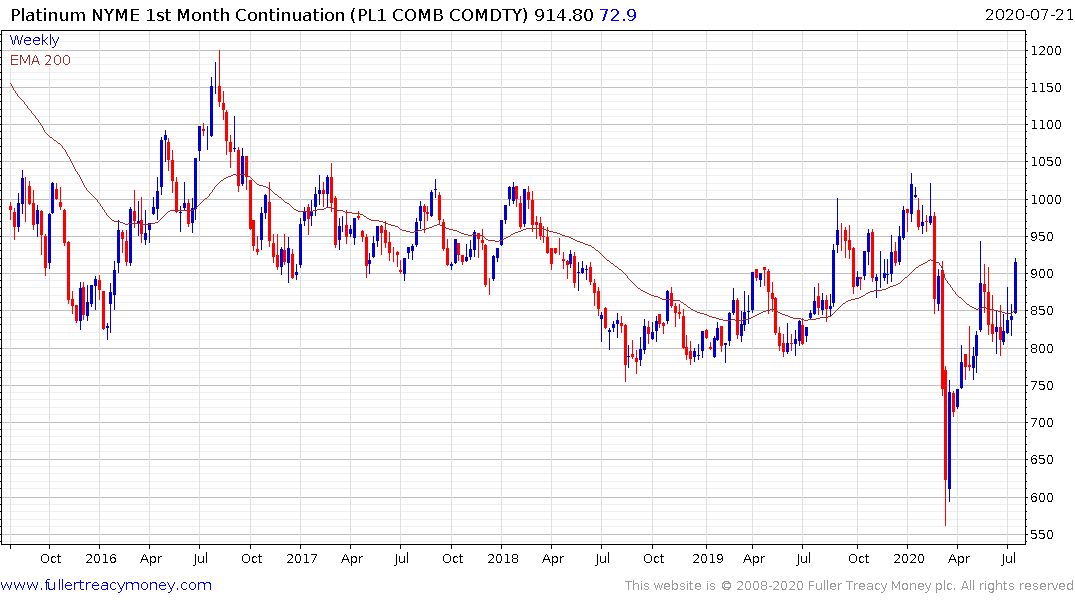Click the 'Weekly' interval label
The width and height of the screenshot is (1075, 600).
pos(34,40)
